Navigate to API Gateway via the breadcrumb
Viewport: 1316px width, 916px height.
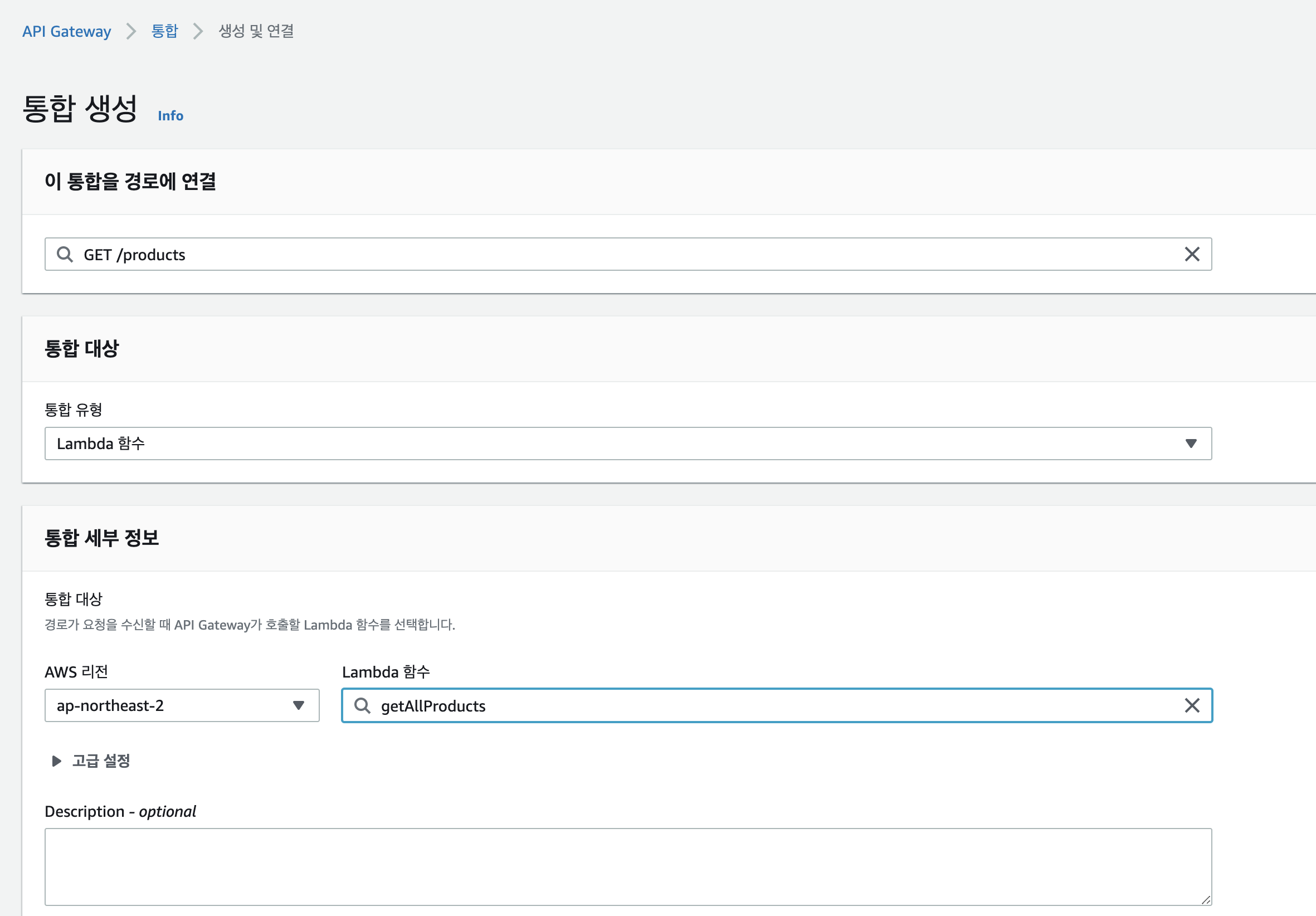[x=66, y=32]
